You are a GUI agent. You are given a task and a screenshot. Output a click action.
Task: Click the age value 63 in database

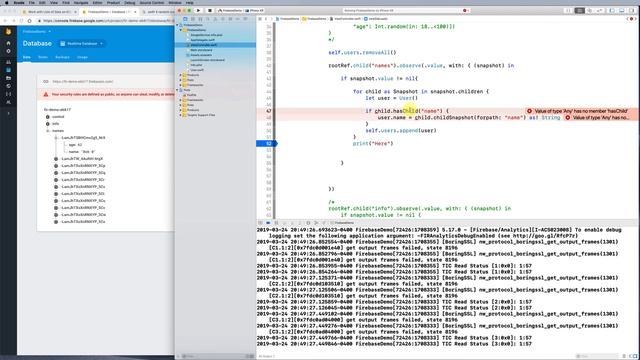click(80, 144)
